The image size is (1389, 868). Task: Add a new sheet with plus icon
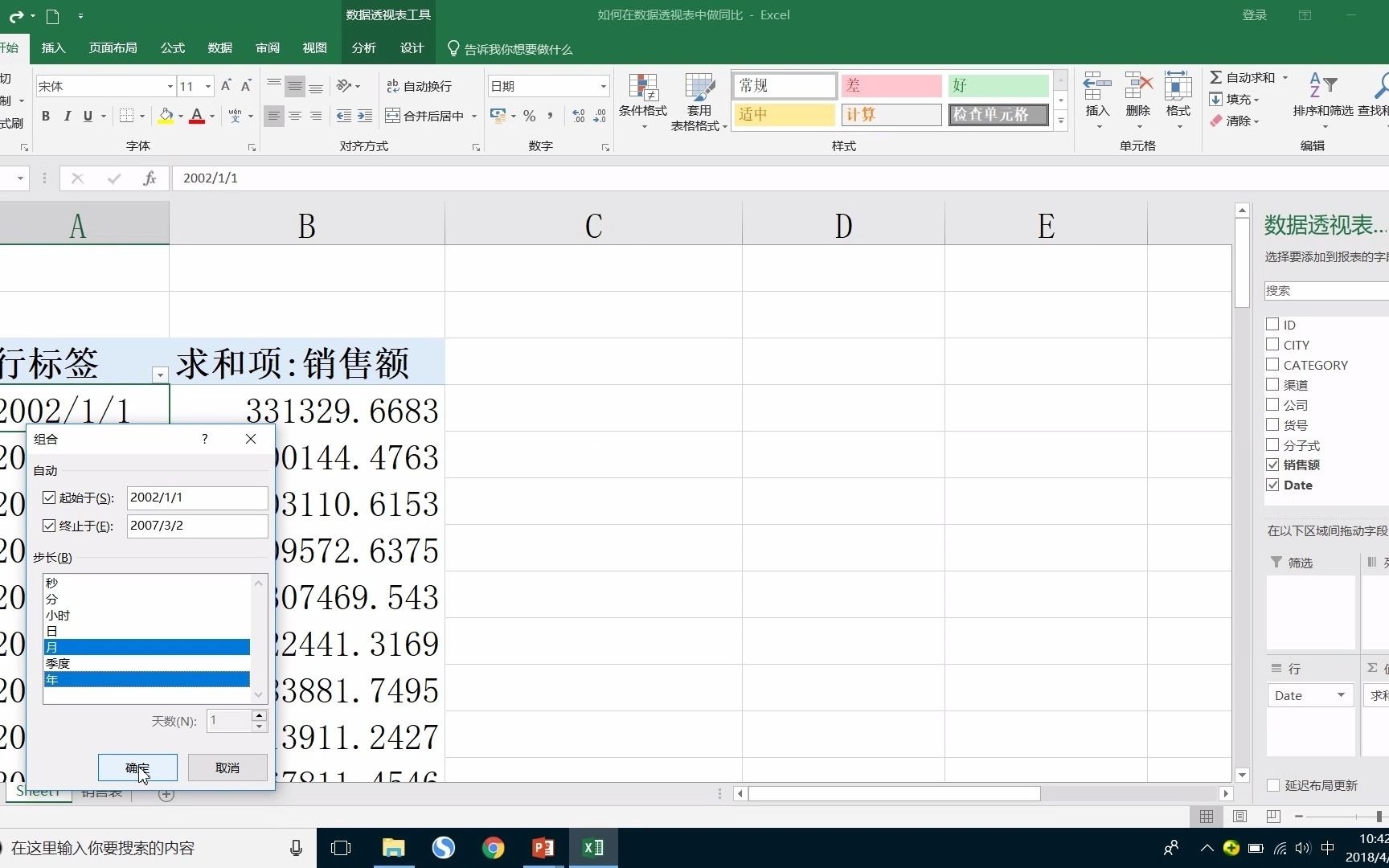pyautogui.click(x=166, y=794)
